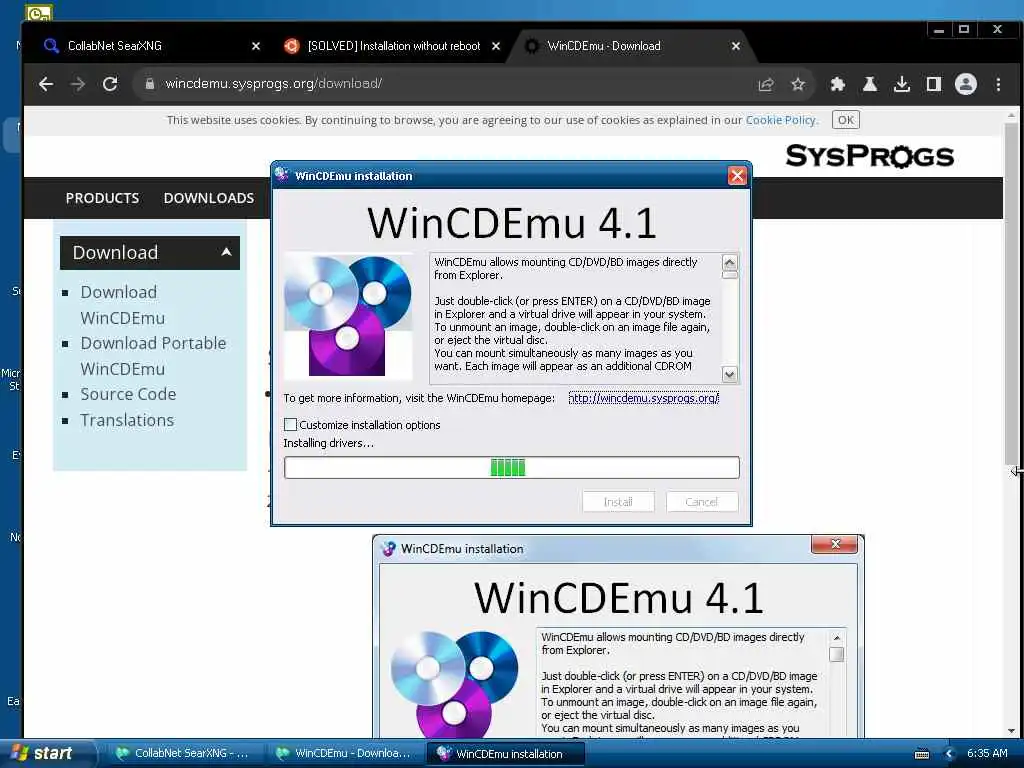The width and height of the screenshot is (1024, 768).
Task: Click the SysProgs logo
Action: coord(869,156)
